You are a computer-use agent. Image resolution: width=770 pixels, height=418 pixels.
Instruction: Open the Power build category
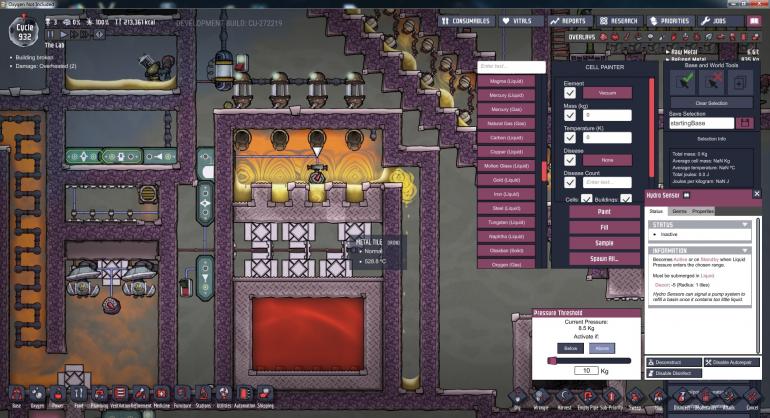click(57, 394)
